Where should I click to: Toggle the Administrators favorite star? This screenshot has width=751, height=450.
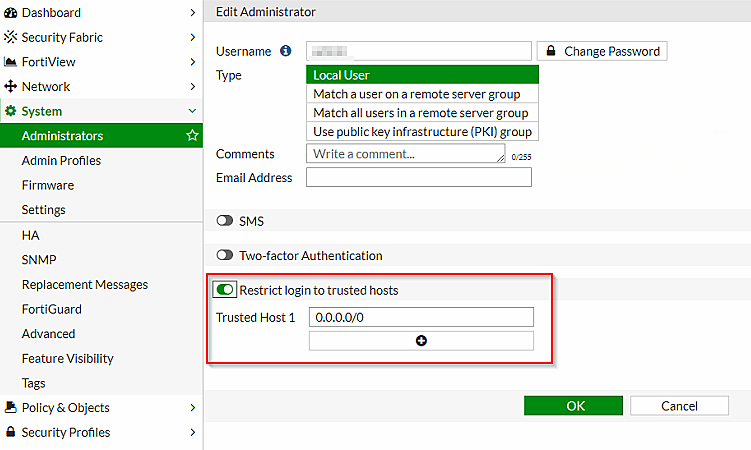tap(192, 135)
